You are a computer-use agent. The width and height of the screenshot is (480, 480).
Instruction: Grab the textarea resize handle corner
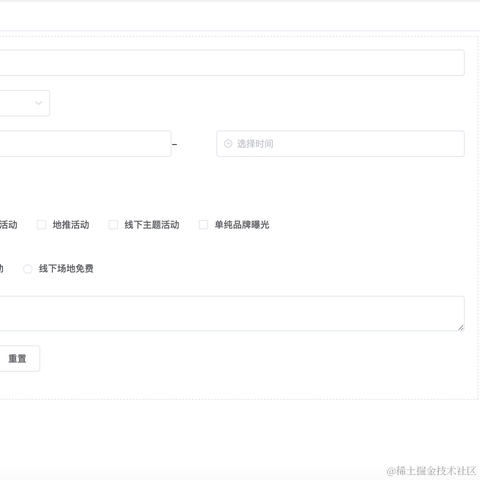461,327
